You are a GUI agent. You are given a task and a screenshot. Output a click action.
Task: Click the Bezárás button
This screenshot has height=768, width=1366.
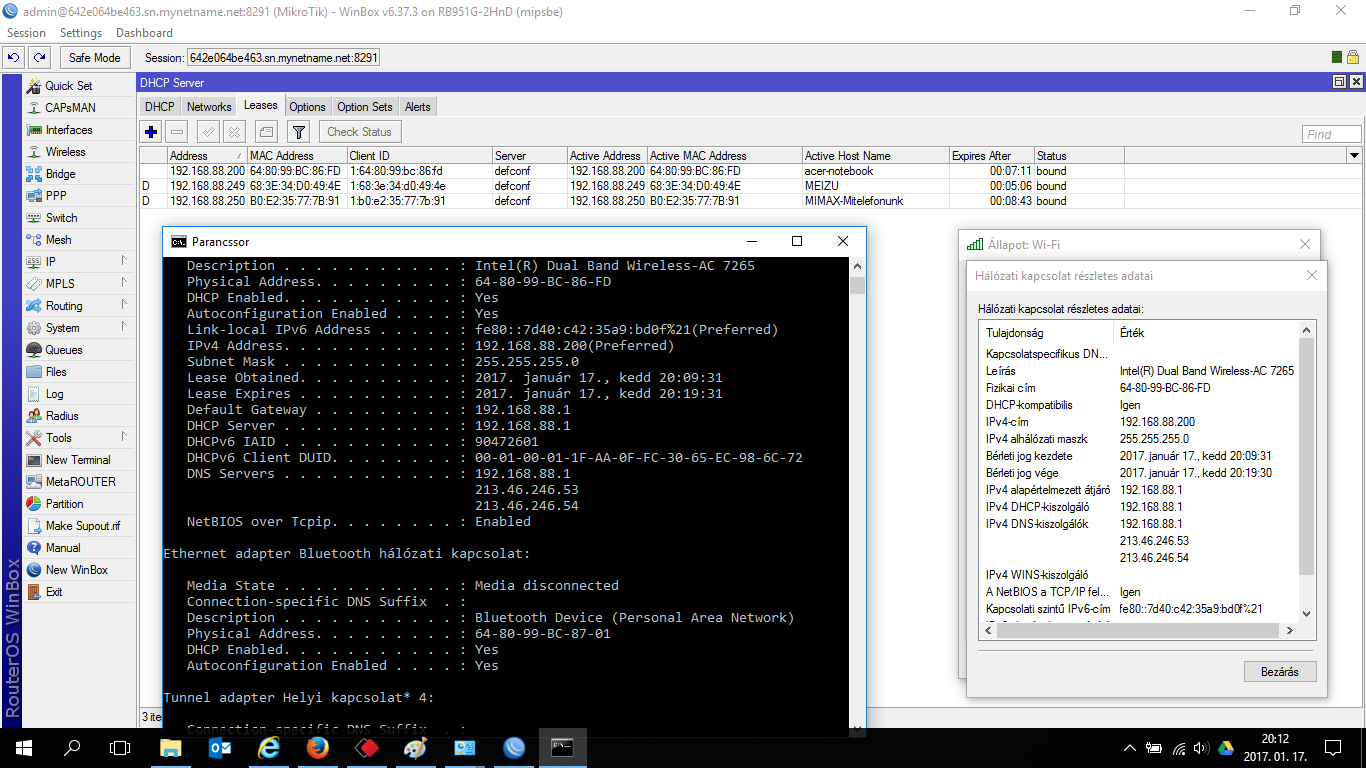pyautogui.click(x=1280, y=672)
